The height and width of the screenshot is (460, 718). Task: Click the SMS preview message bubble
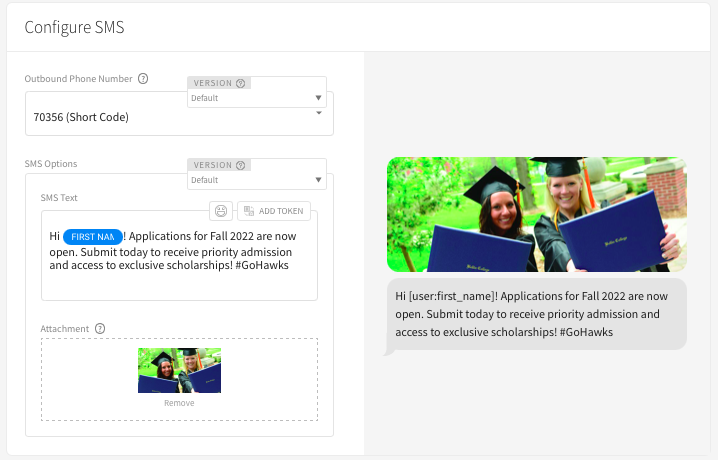click(x=537, y=314)
